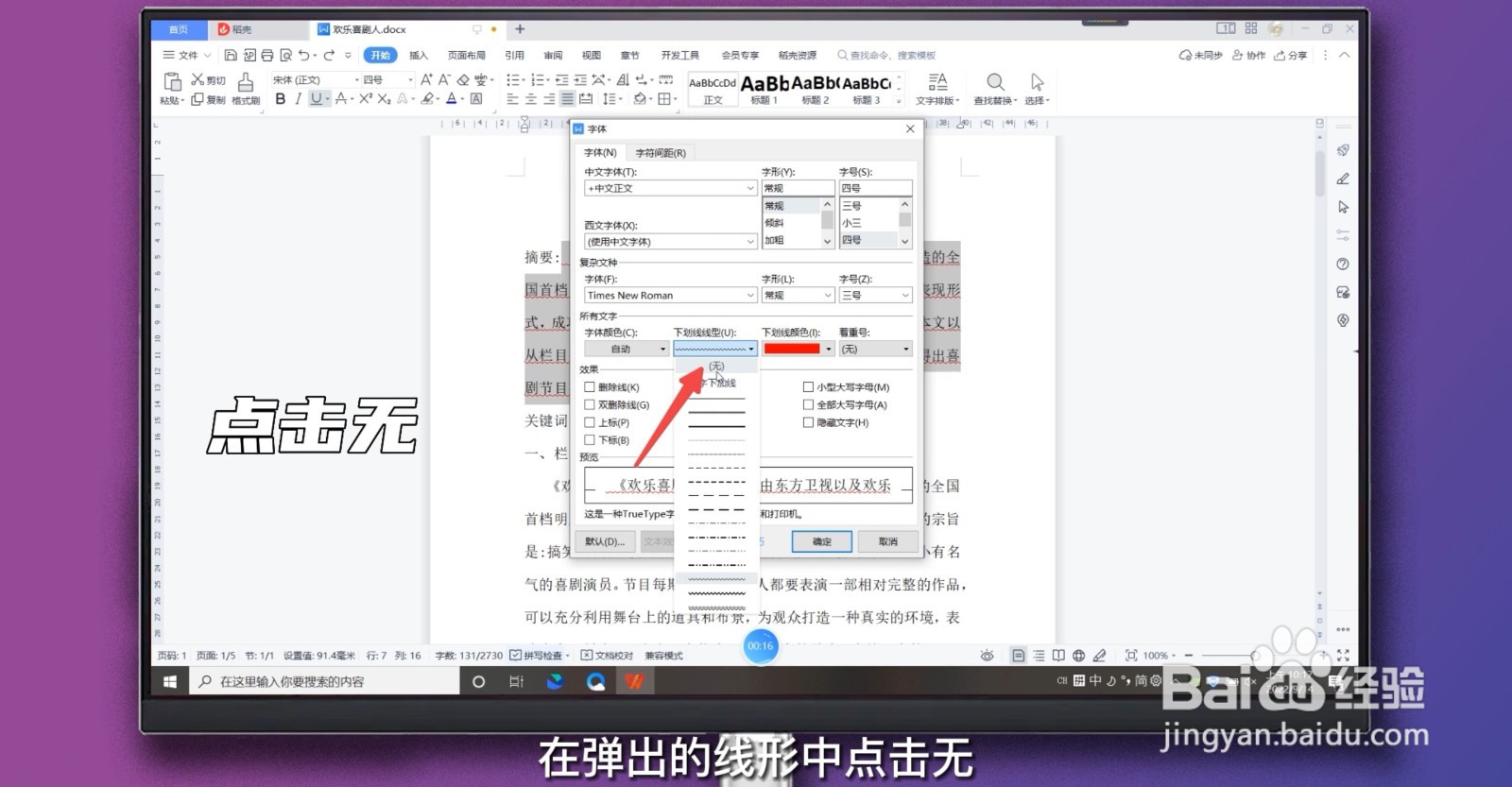Open the 下划线线型(U) dropdown
The image size is (1512, 787).
pos(715,349)
